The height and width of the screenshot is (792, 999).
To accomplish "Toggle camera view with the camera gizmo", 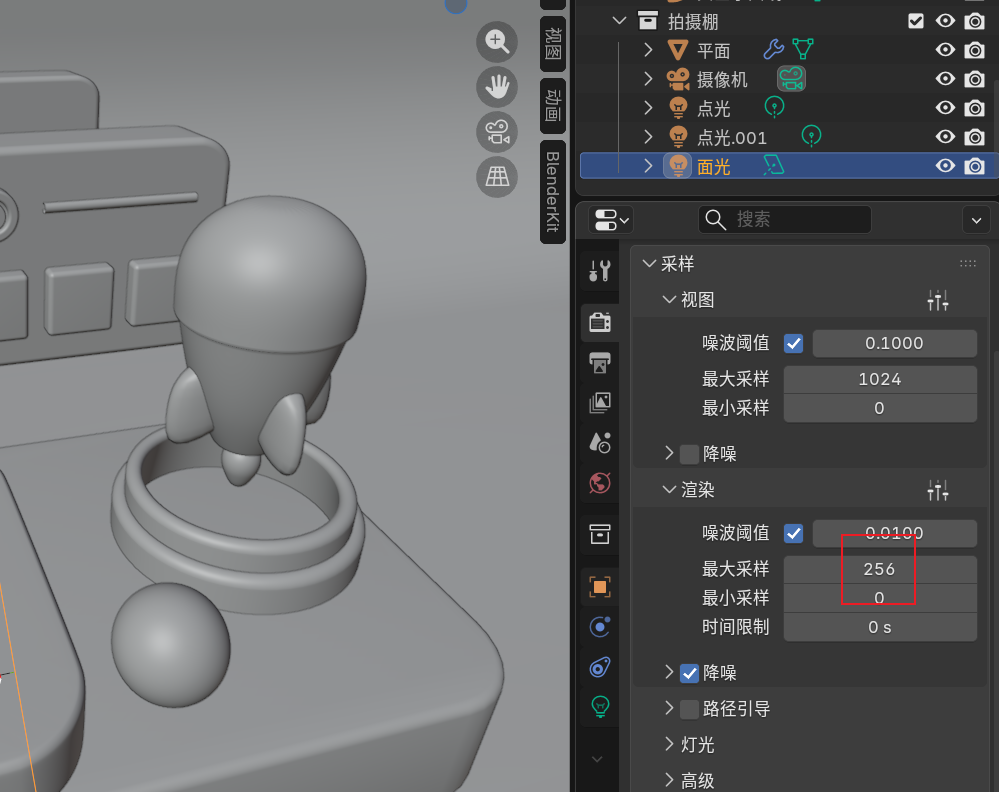I will tap(497, 132).
